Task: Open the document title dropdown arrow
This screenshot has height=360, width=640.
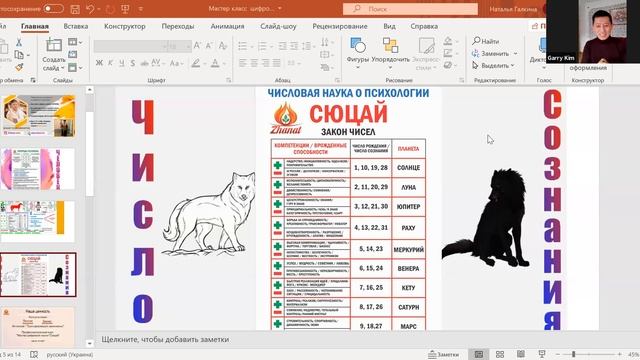Action: coord(280,9)
